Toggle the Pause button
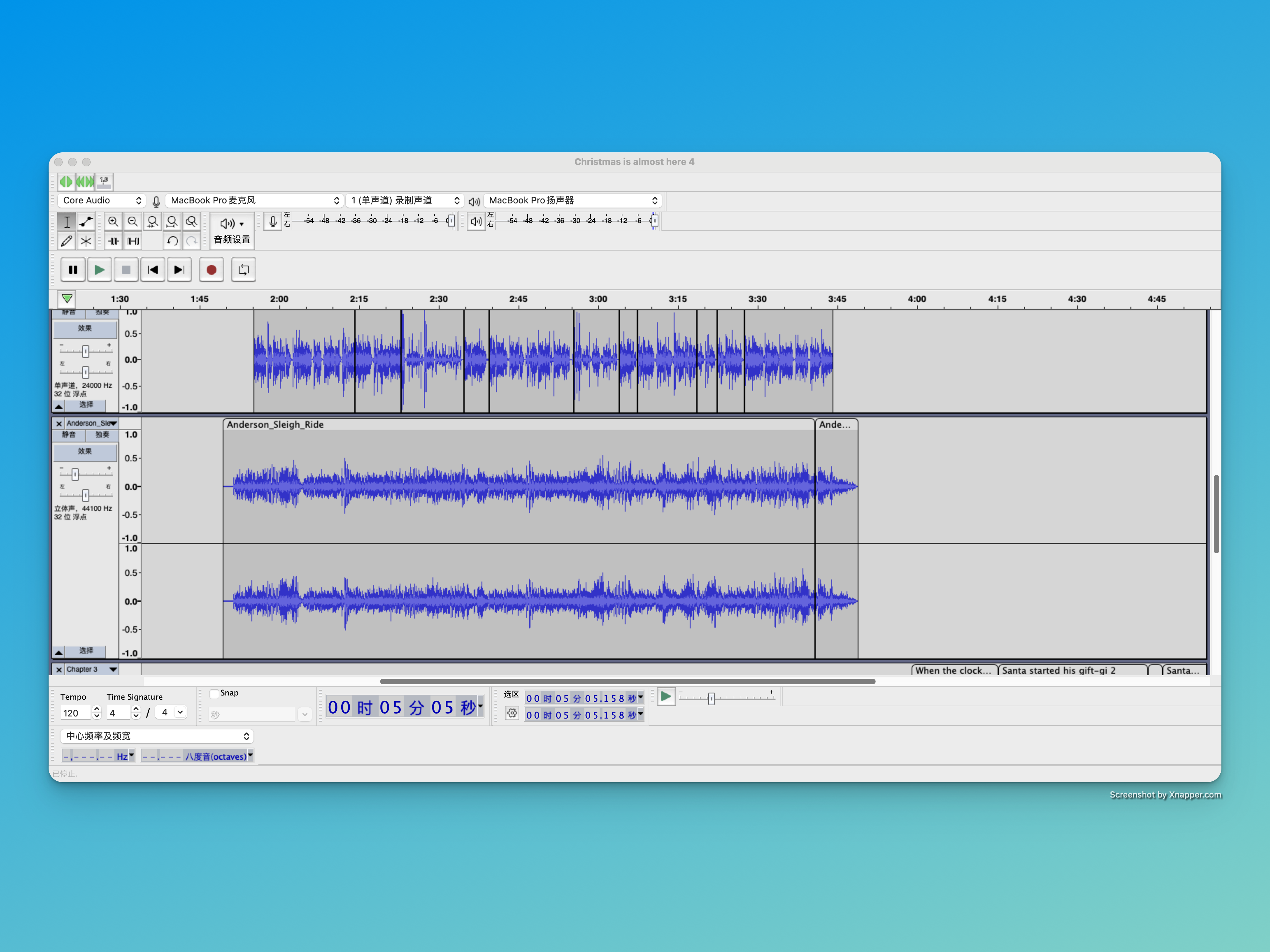The height and width of the screenshot is (952, 1270). click(73, 270)
